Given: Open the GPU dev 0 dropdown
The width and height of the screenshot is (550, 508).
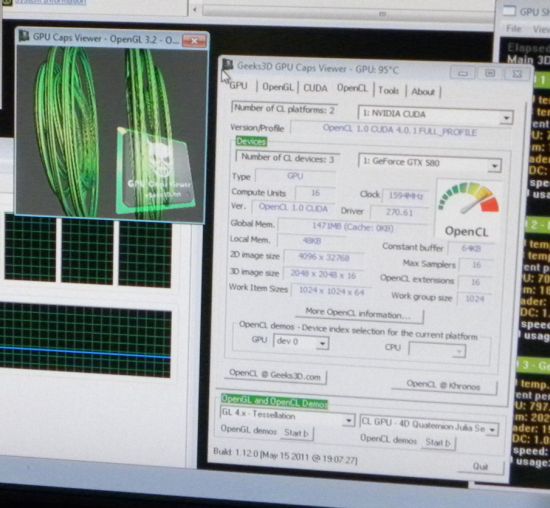Looking at the screenshot, I should pos(301,342).
